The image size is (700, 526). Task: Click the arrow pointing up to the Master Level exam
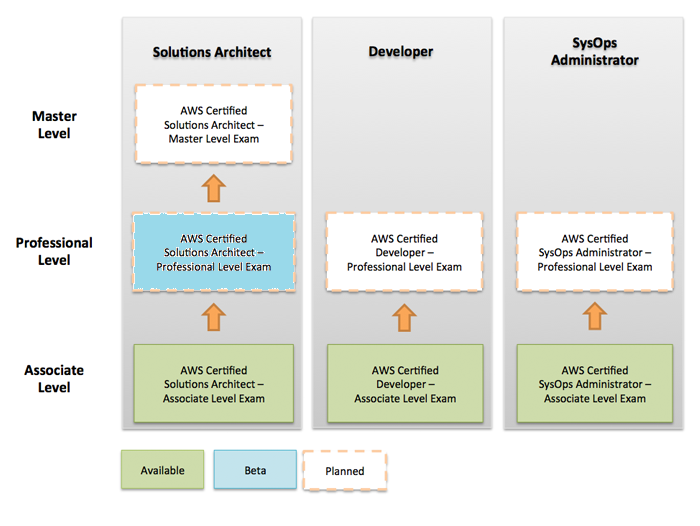213,188
